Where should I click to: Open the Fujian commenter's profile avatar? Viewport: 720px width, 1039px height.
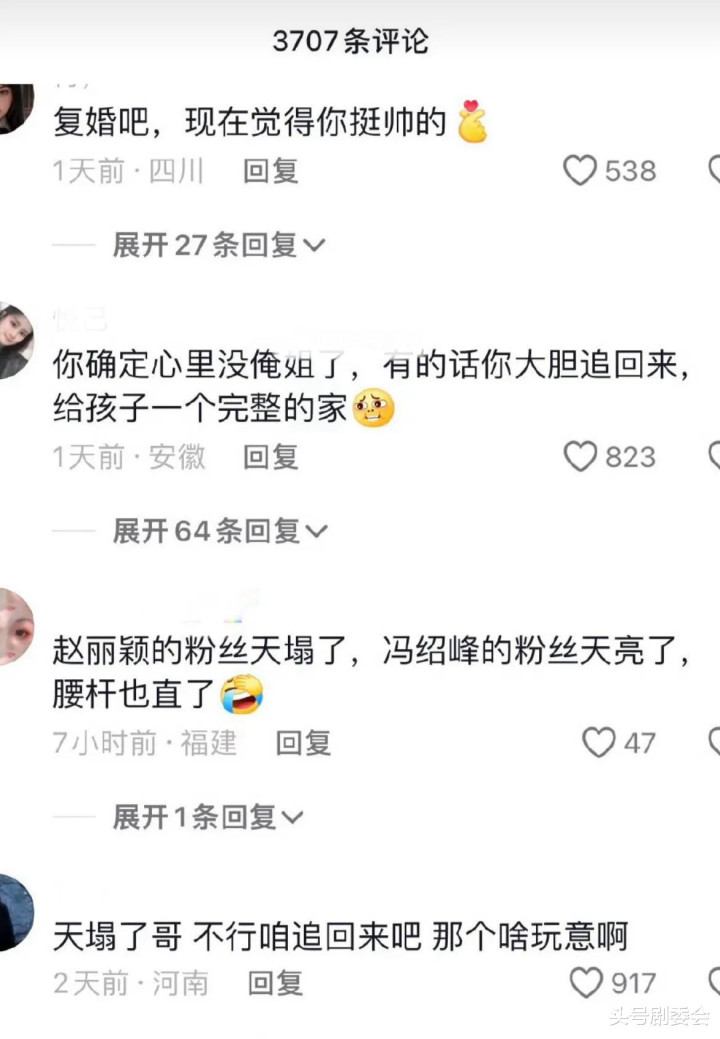tap(15, 626)
